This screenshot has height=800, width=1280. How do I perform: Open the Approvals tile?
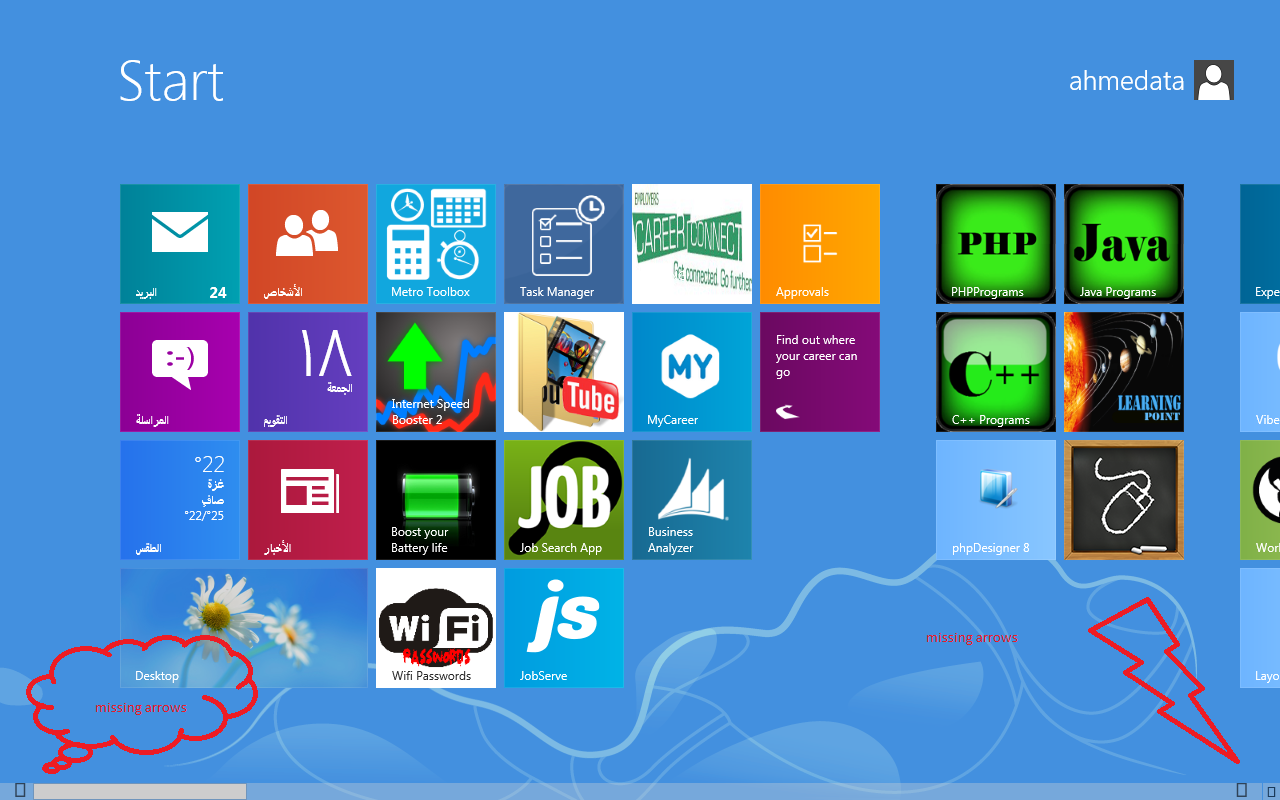(x=819, y=243)
